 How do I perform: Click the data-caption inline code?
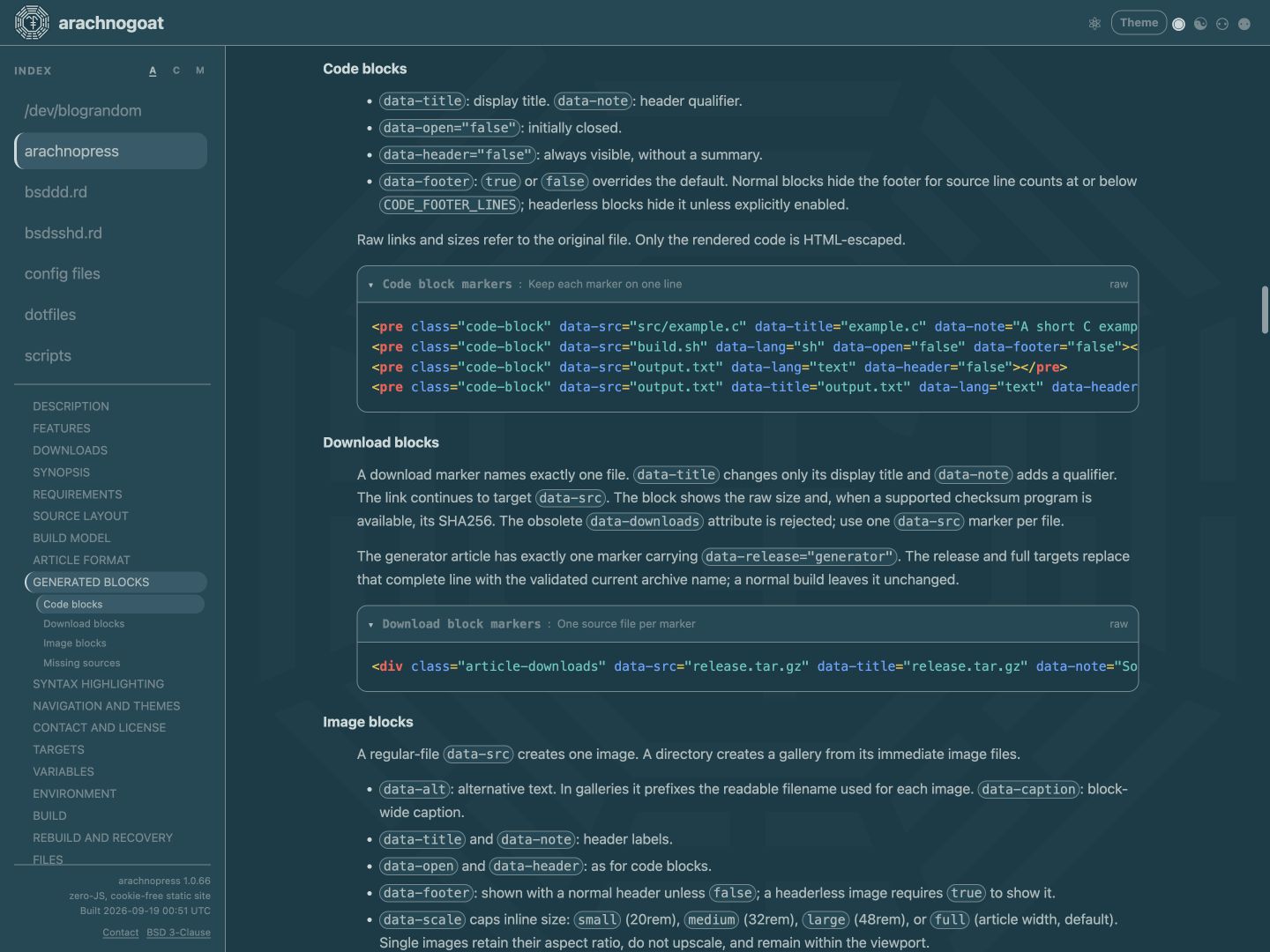click(x=1028, y=789)
